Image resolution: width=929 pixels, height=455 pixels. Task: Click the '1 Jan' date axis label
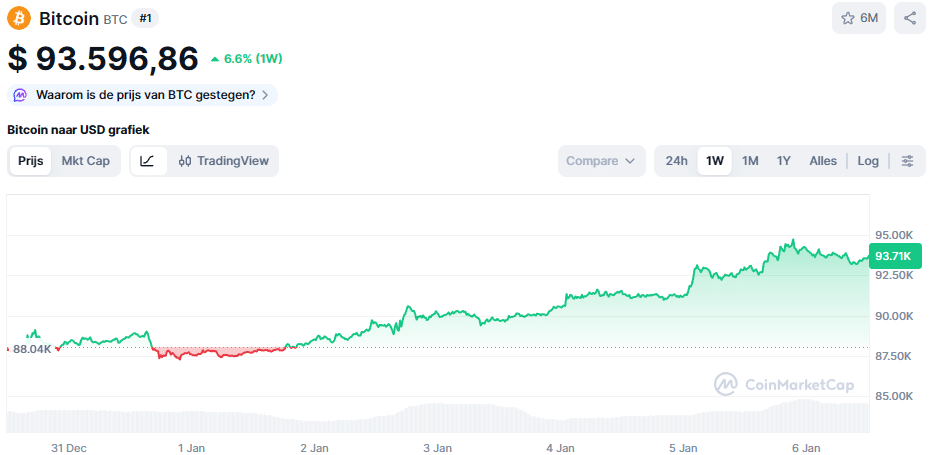coord(191,448)
